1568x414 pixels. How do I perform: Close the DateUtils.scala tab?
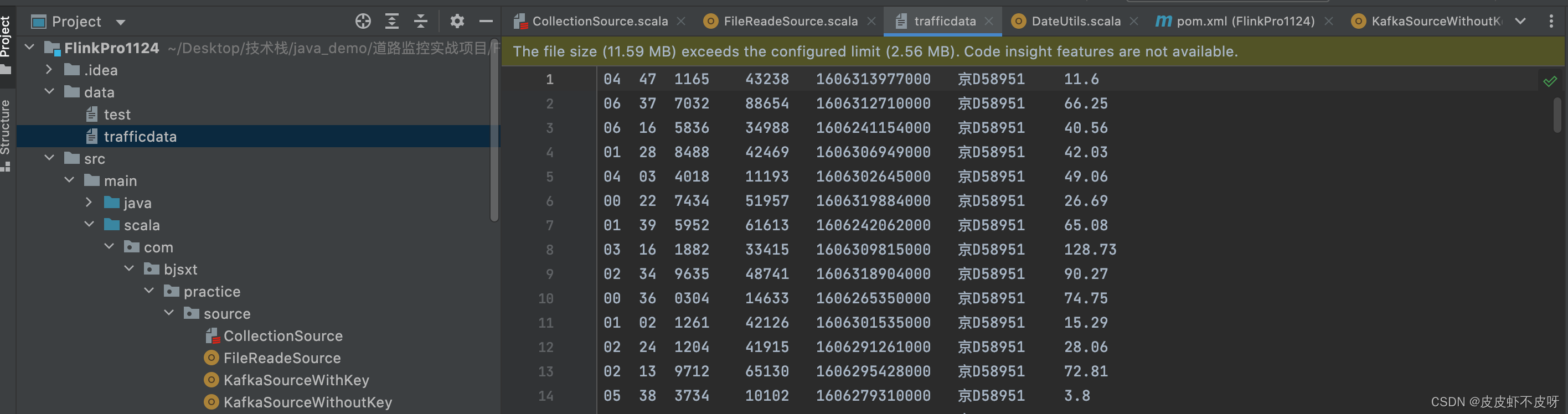(1134, 21)
